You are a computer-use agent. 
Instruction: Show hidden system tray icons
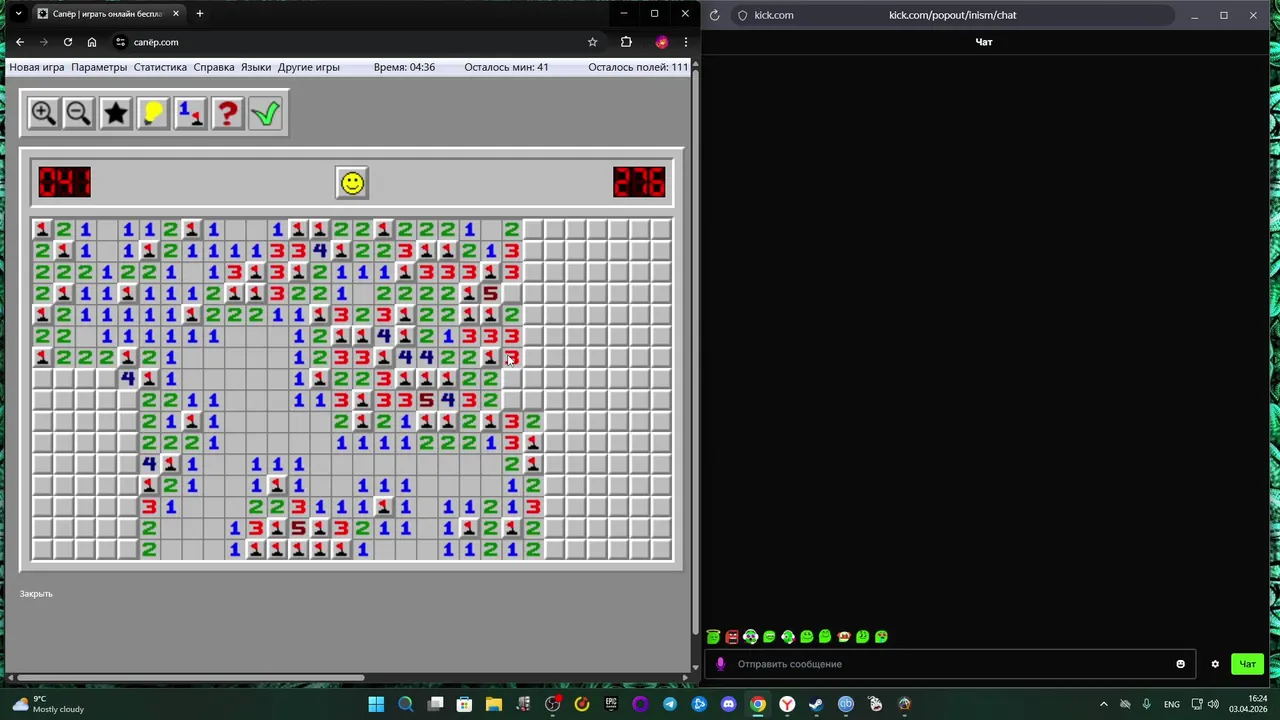(x=1104, y=704)
